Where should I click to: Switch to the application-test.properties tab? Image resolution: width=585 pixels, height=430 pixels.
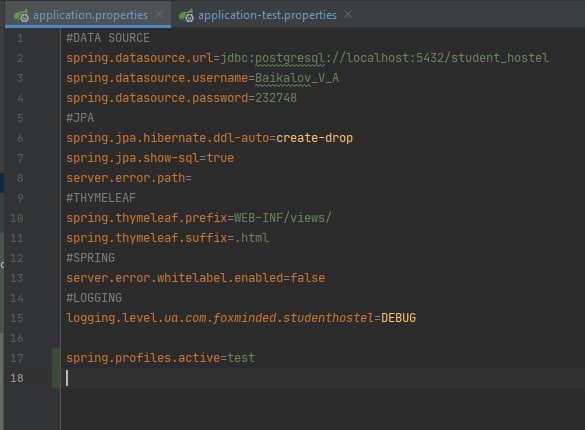tap(267, 15)
